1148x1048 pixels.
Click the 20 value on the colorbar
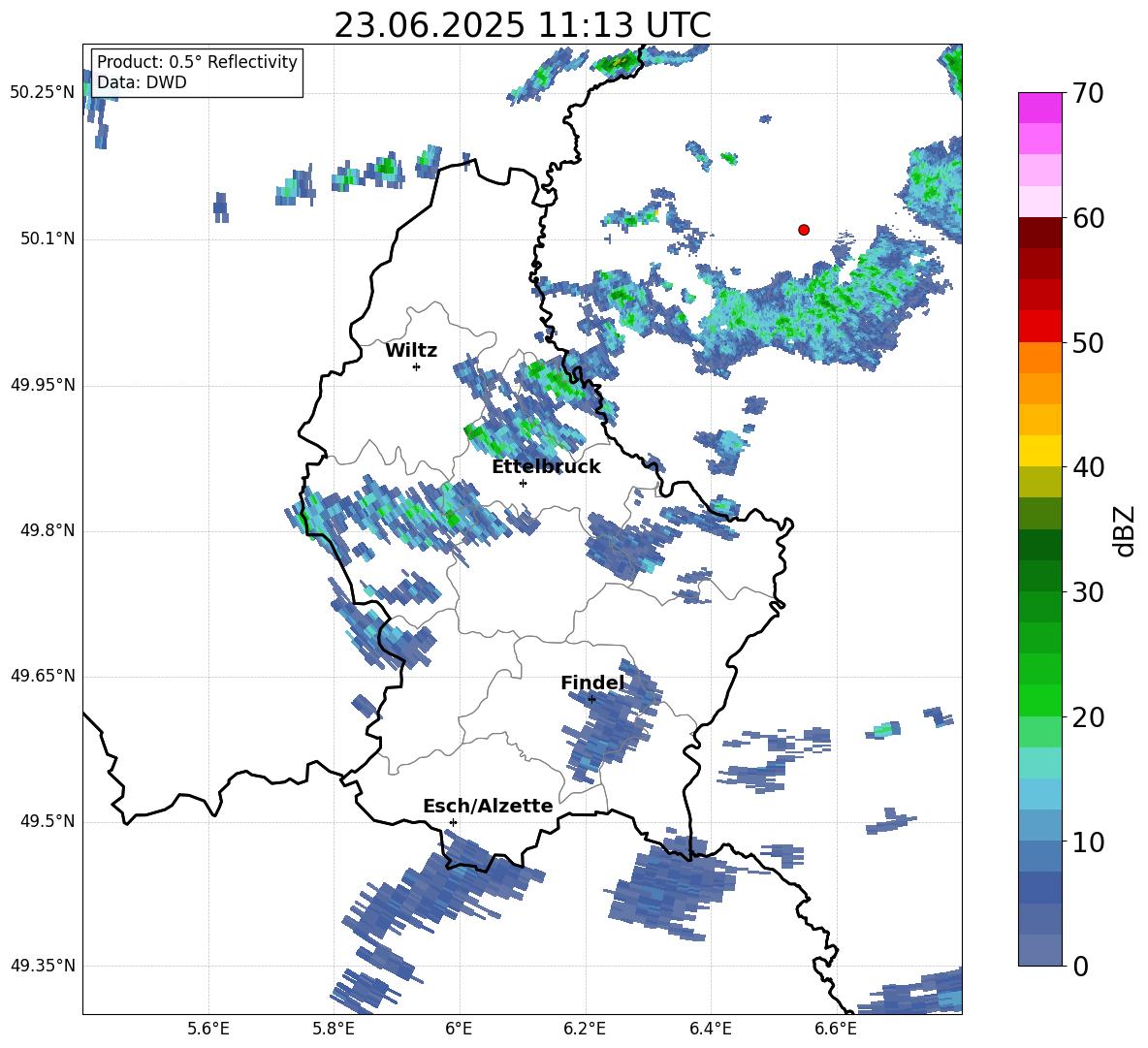point(1088,716)
